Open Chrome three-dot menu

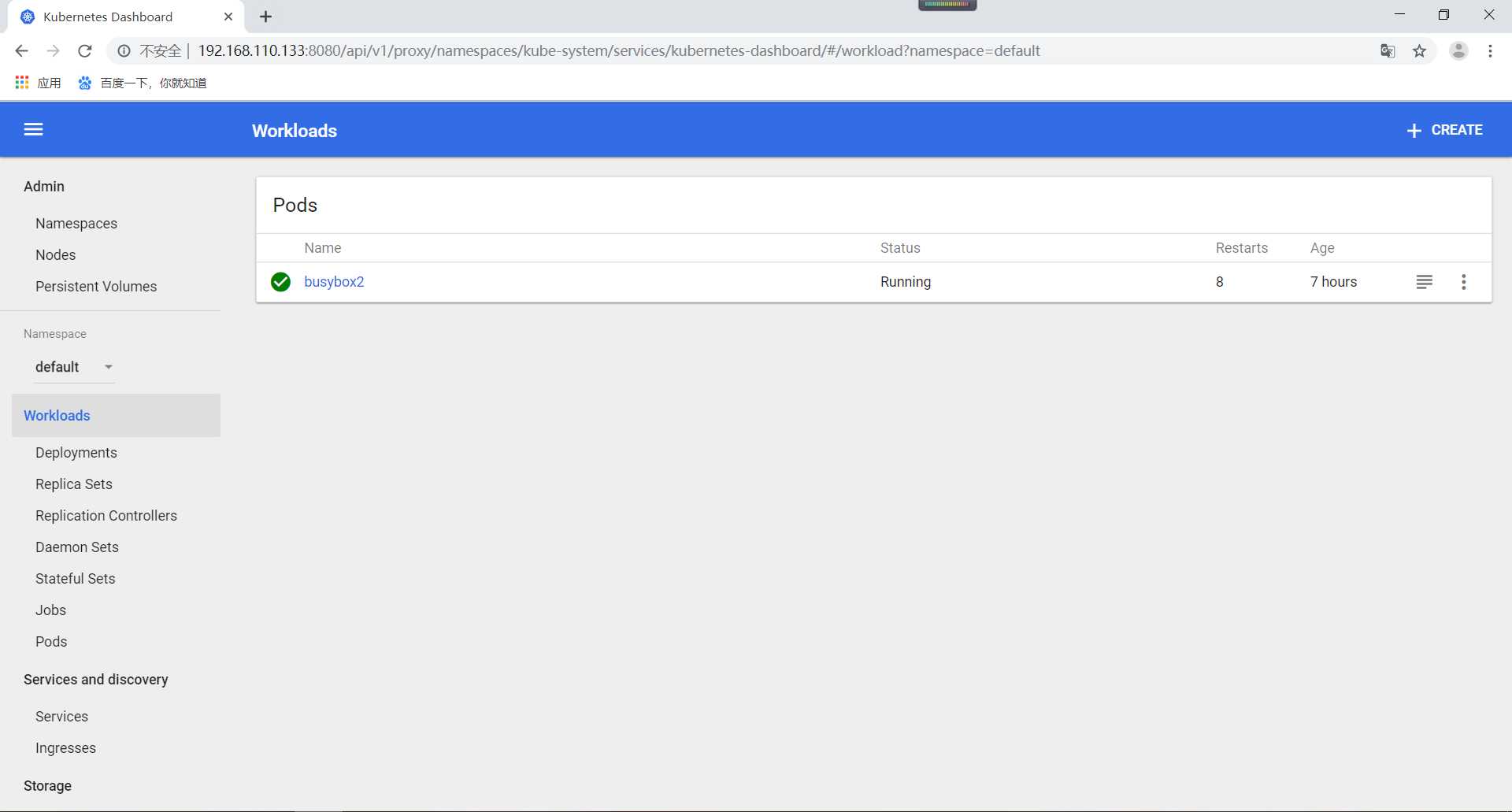(1490, 51)
